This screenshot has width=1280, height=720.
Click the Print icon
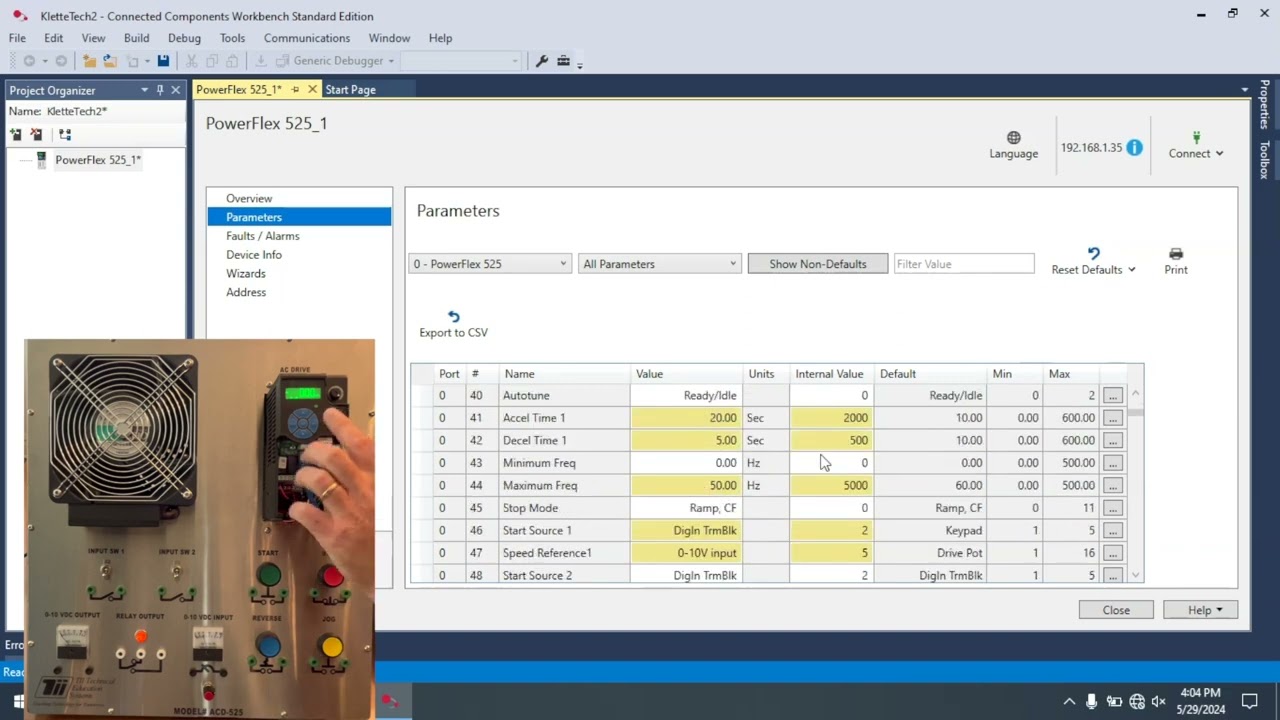1176,254
